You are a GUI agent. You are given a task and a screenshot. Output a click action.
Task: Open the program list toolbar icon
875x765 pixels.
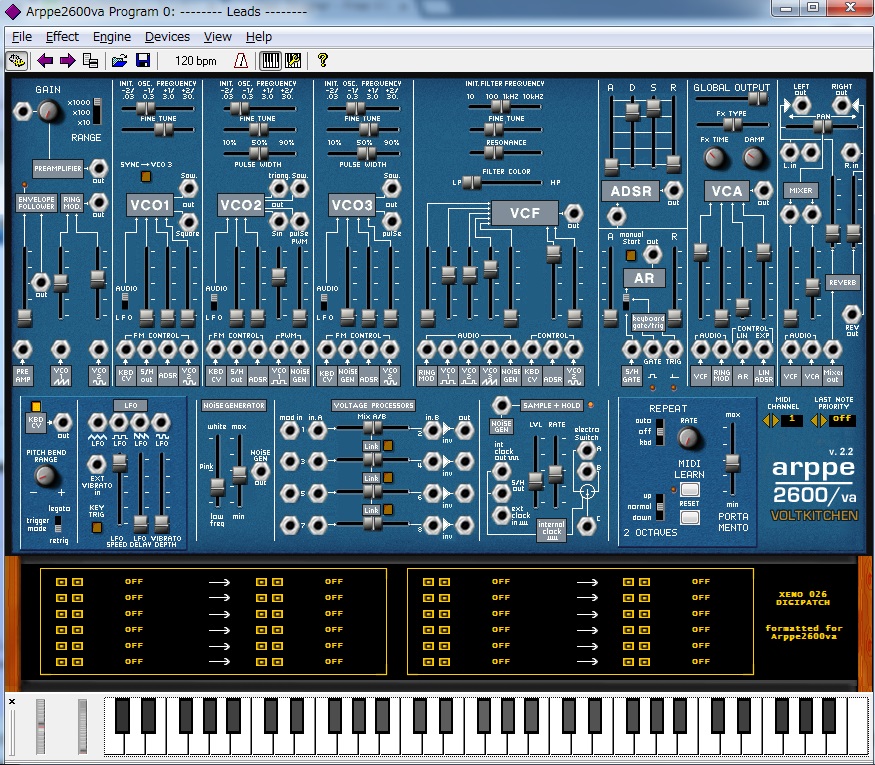[90, 60]
